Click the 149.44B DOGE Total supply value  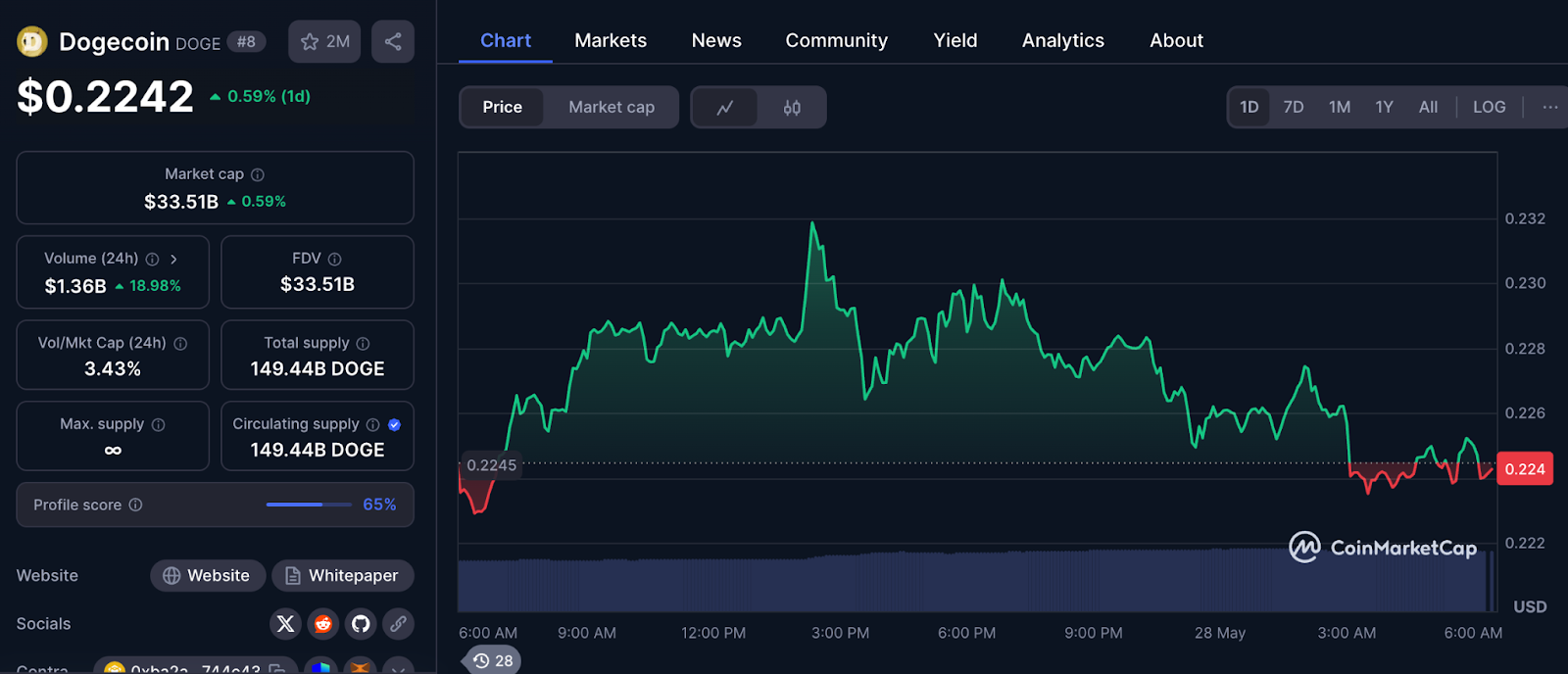(x=318, y=369)
